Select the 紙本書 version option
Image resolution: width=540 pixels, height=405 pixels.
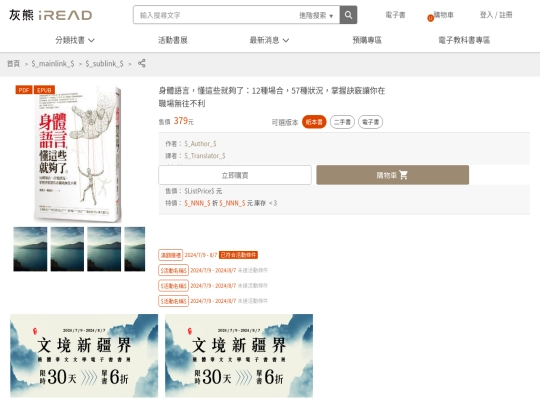314,122
